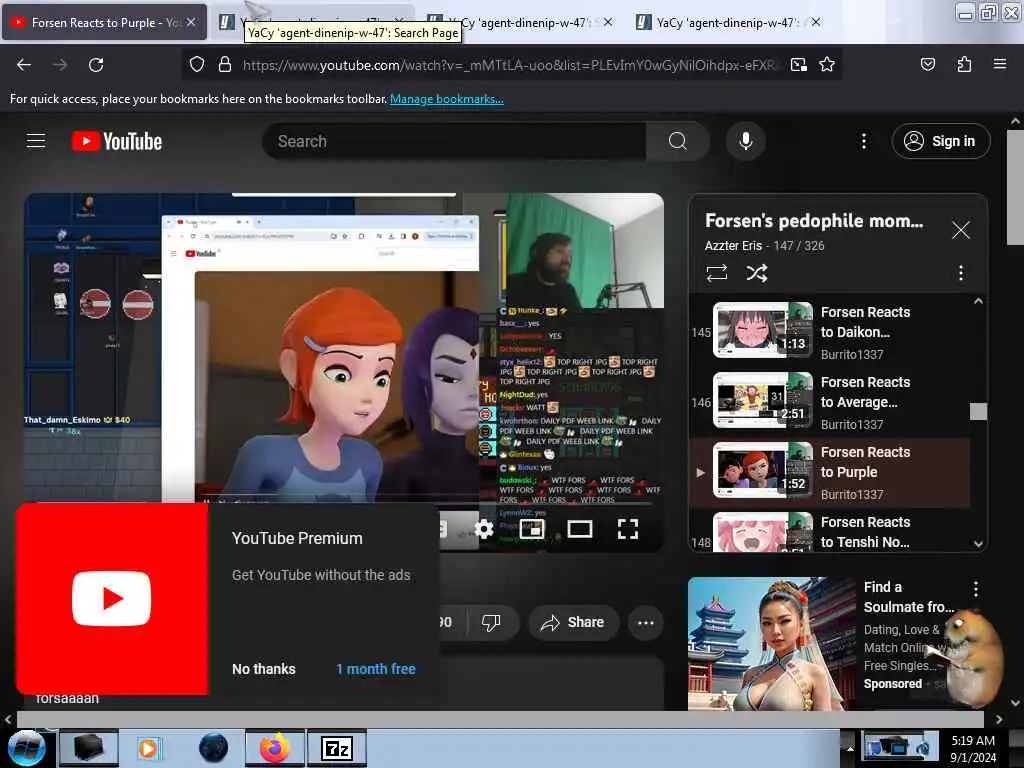
Task: View site security padlock info
Action: (x=225, y=64)
